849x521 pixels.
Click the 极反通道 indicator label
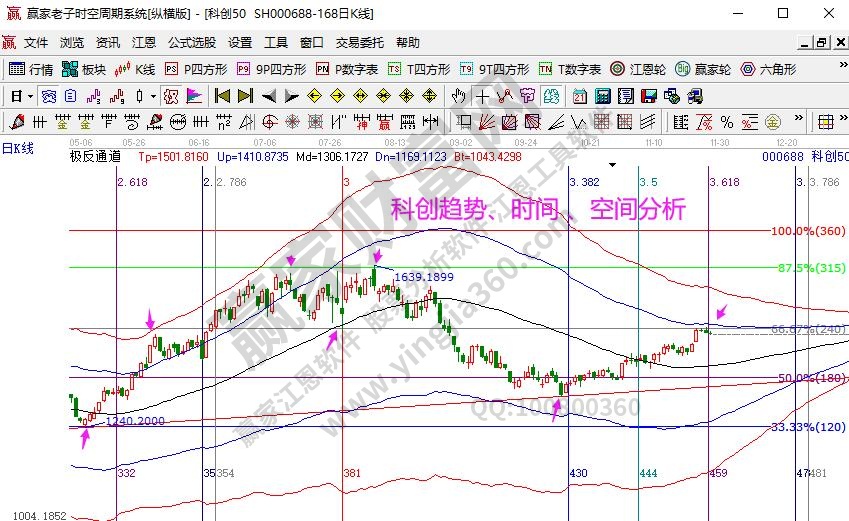(x=95, y=157)
